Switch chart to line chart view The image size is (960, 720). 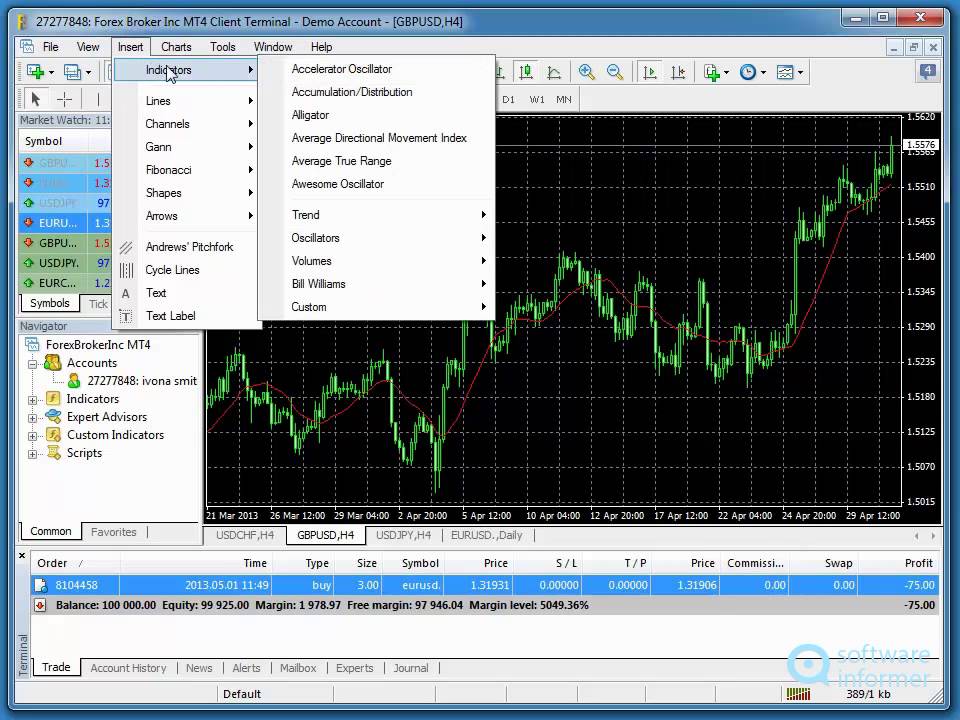pyautogui.click(x=554, y=72)
